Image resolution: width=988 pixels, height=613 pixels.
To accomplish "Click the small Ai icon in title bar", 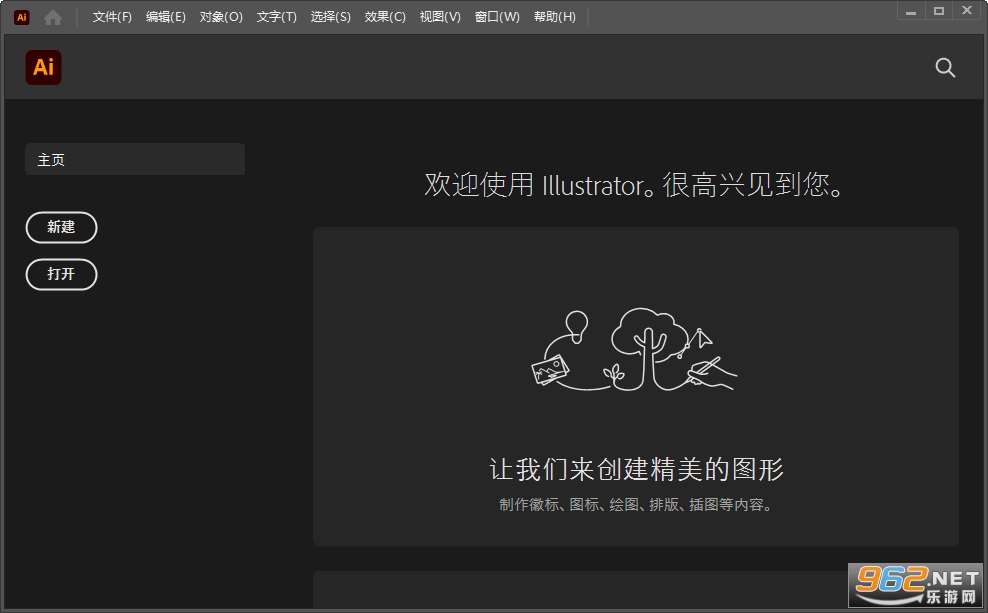I will click(x=21, y=17).
